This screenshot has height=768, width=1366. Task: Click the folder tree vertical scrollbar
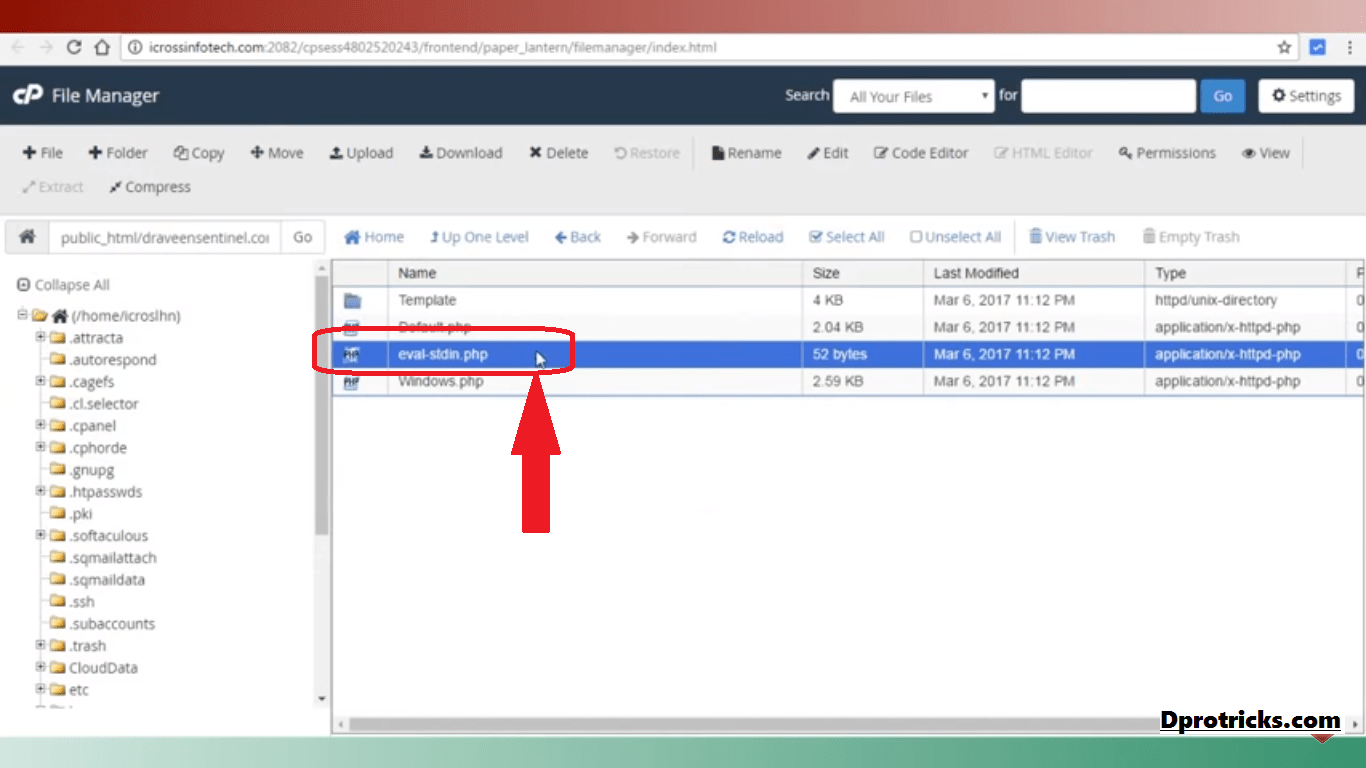(x=321, y=405)
